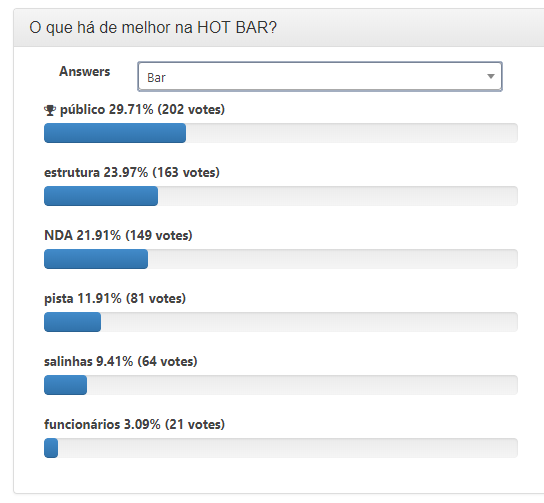The width and height of the screenshot is (544, 503).
Task: Click the poll title O que há de melhor
Action: [153, 27]
